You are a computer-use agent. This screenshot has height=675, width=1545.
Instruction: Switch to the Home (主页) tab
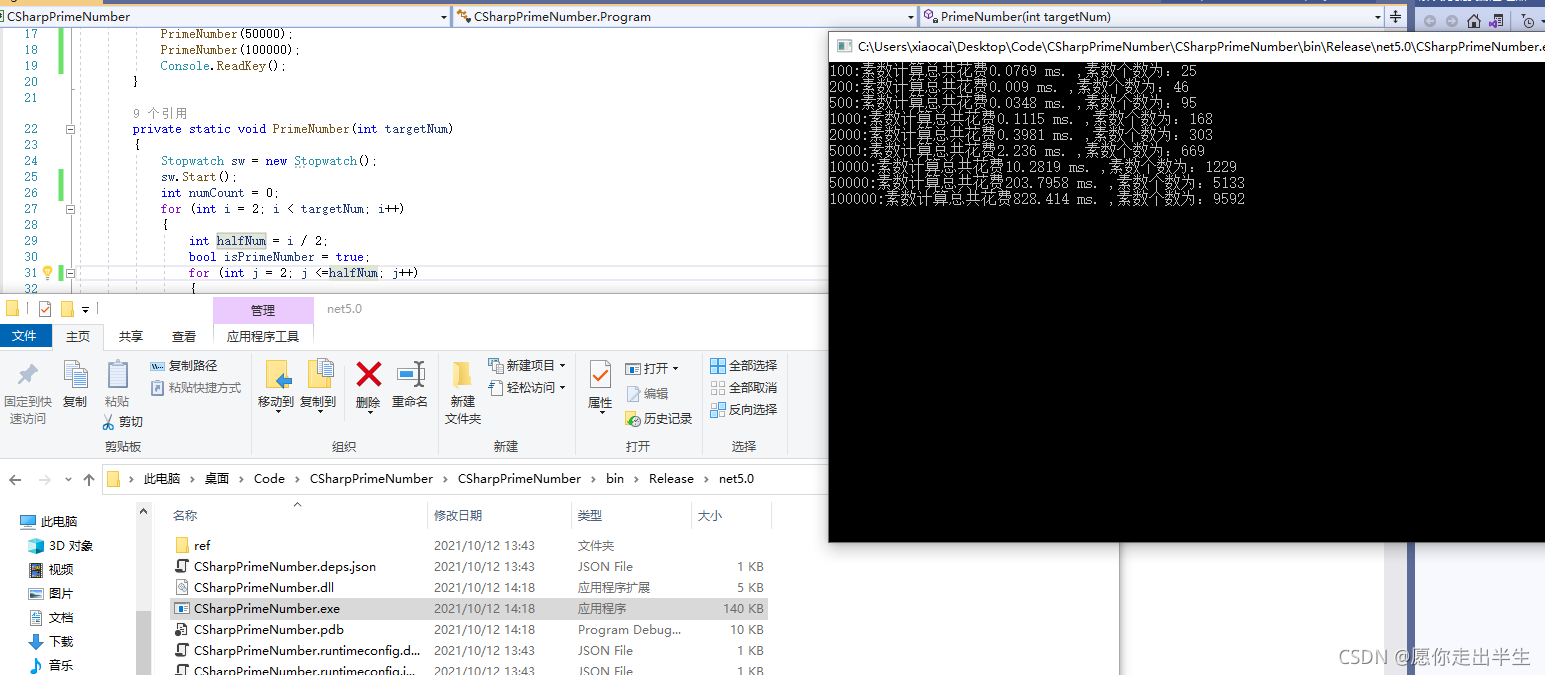click(78, 337)
